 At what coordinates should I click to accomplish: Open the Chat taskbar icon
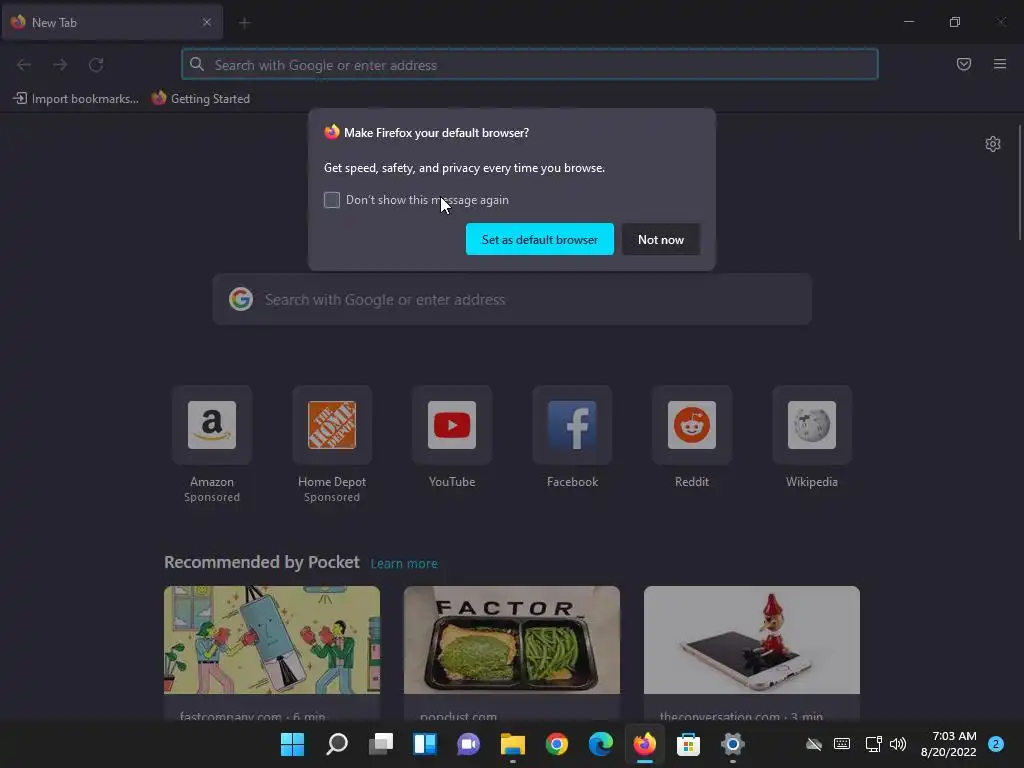[x=468, y=744]
